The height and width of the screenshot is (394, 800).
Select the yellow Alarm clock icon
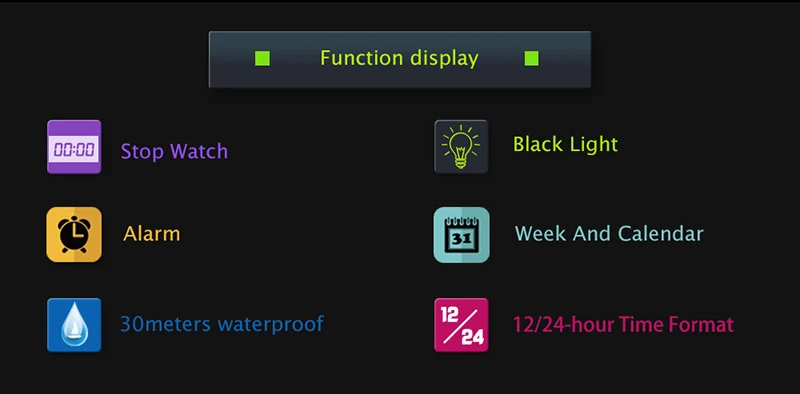point(74,234)
